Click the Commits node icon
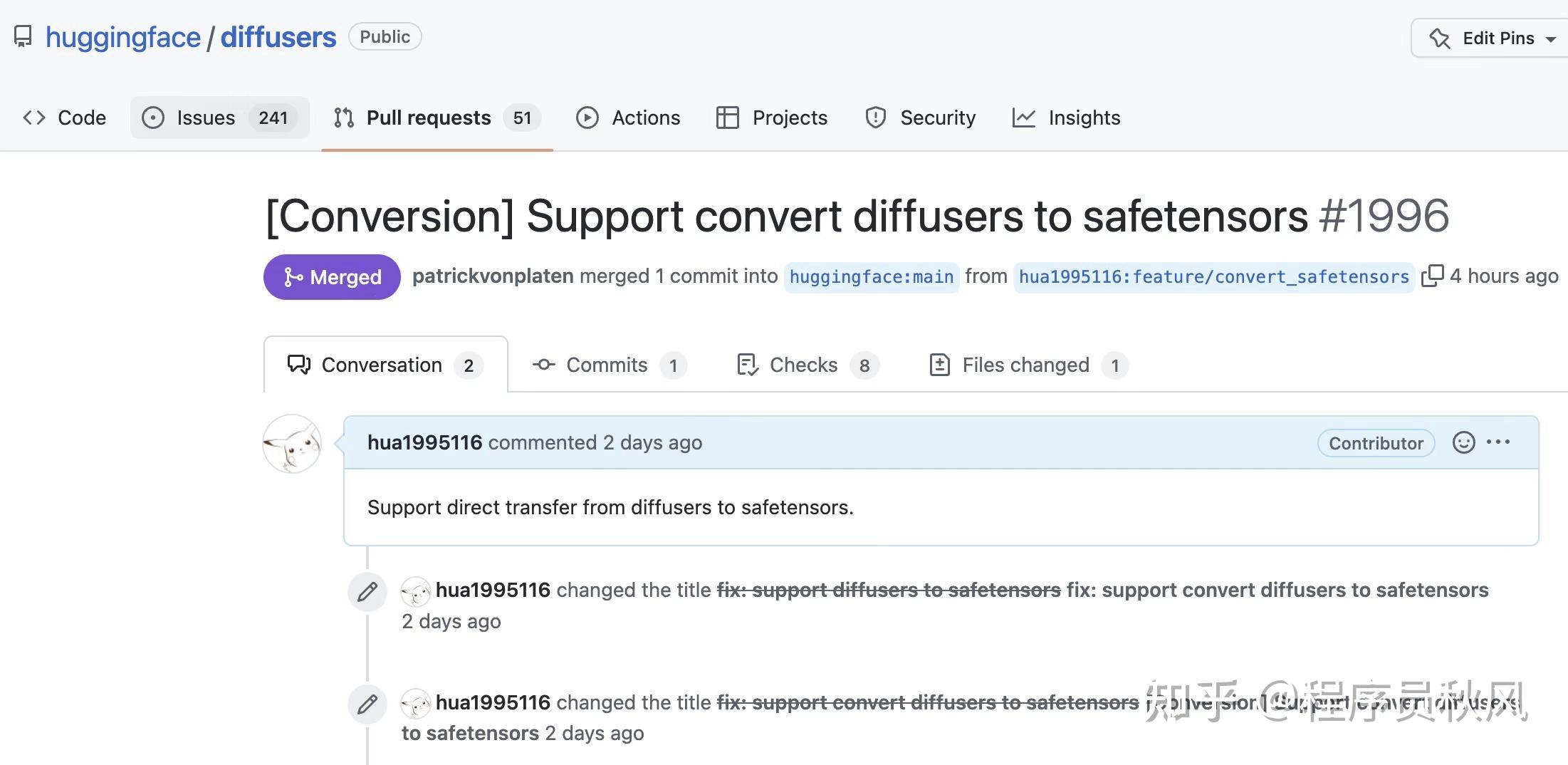1568x765 pixels. tap(544, 365)
